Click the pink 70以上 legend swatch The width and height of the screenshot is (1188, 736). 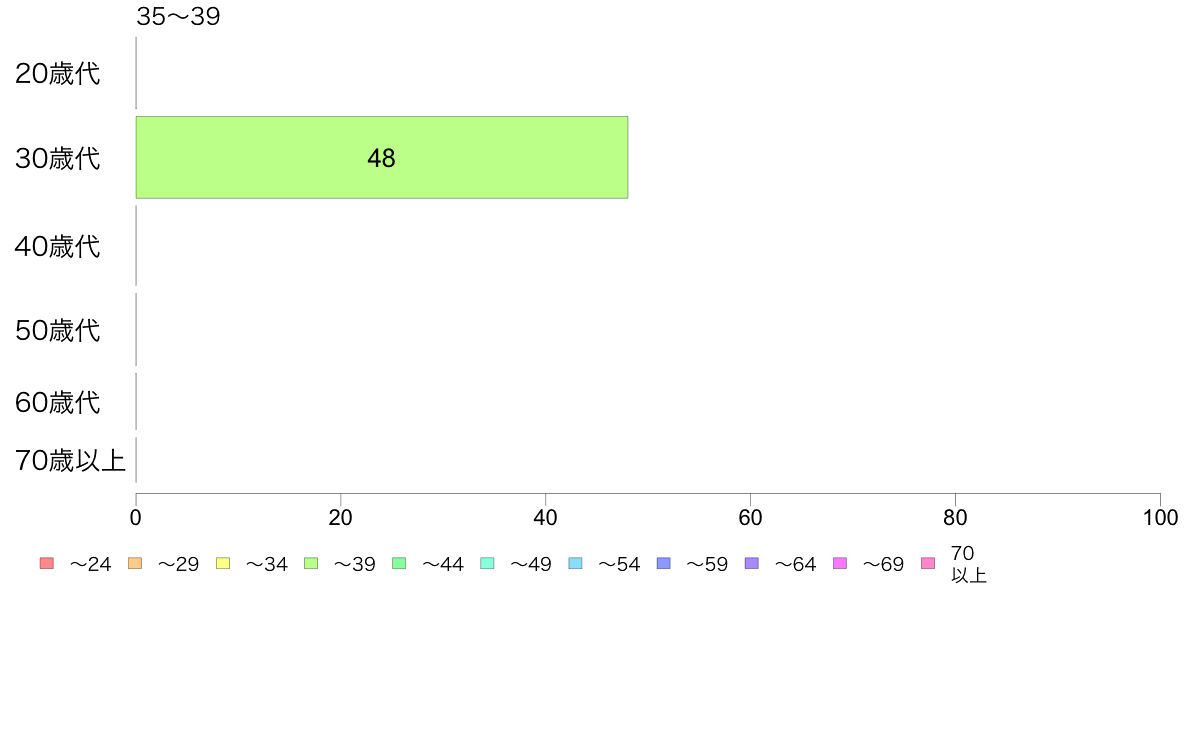[928, 563]
